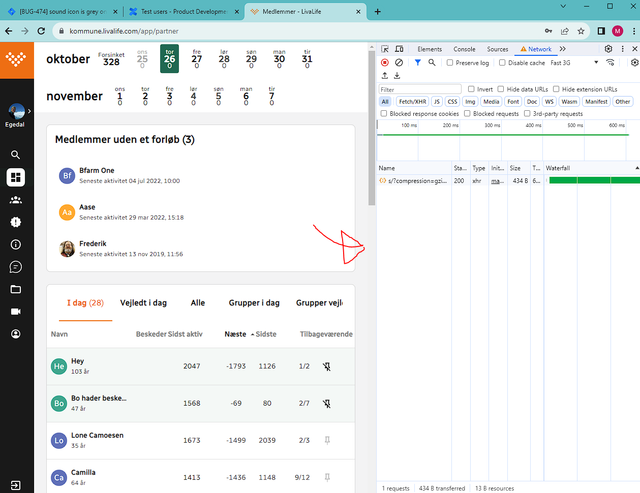Clear the network log
640x493 pixels.
pyautogui.click(x=399, y=63)
